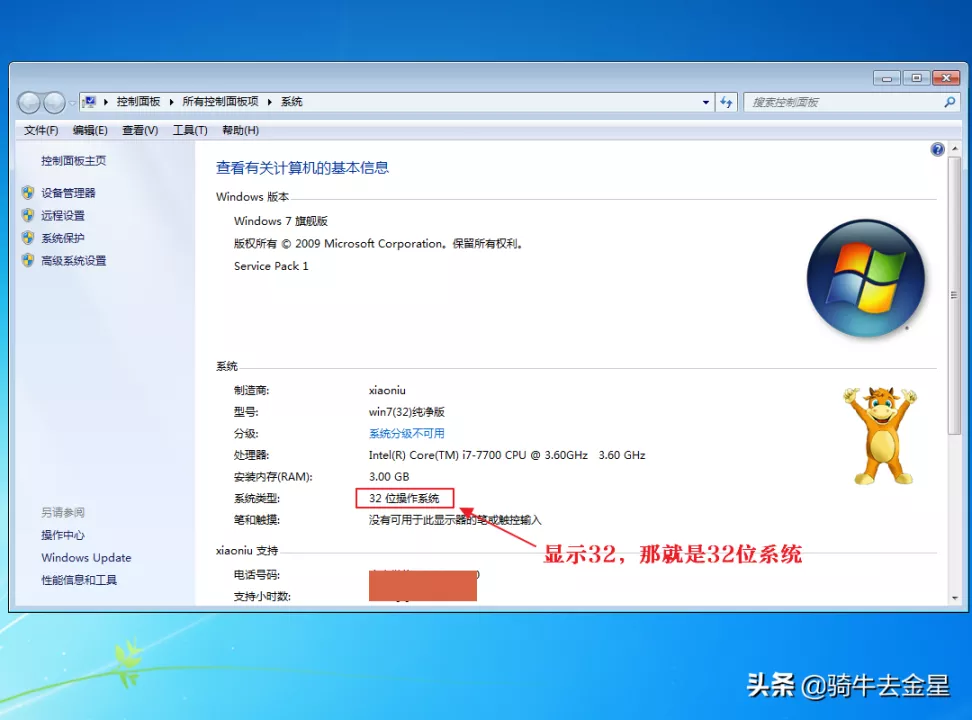The height and width of the screenshot is (720, 972).
Task: Click the 系统分级不可用 rating link
Action: [407, 433]
